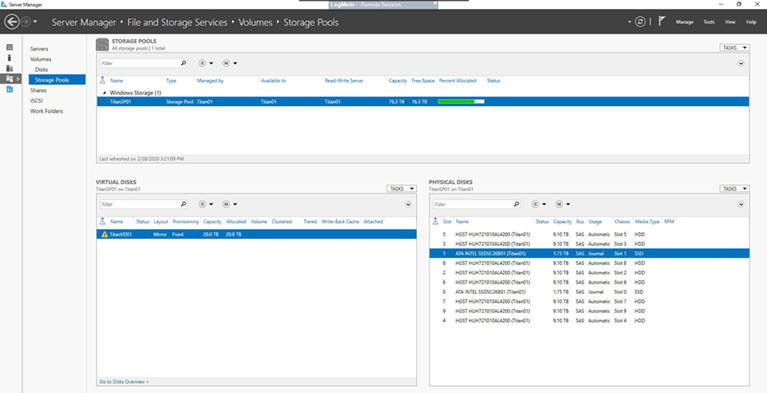Click the forward navigation arrow
This screenshot has width=767, height=393.
26,22
